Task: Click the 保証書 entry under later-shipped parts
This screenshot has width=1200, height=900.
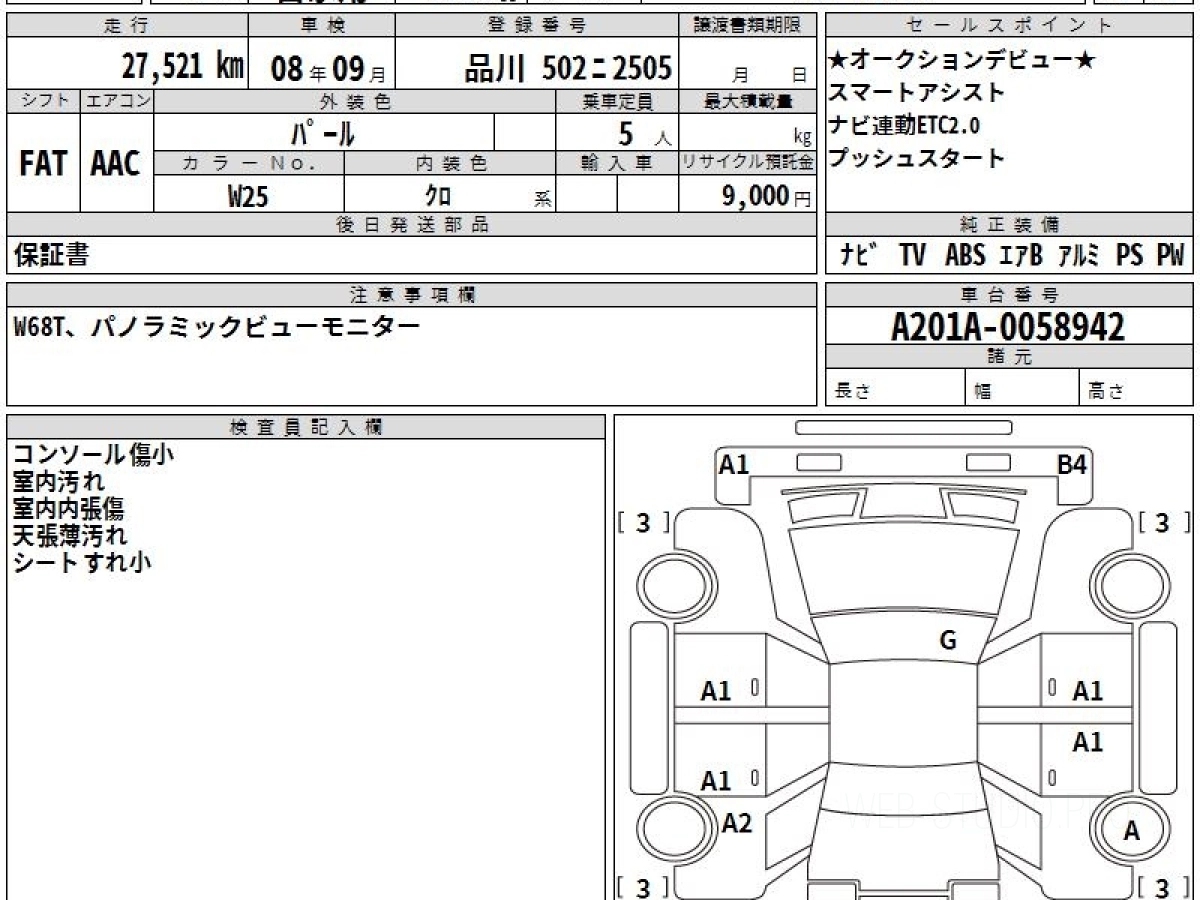Action: coord(51,256)
